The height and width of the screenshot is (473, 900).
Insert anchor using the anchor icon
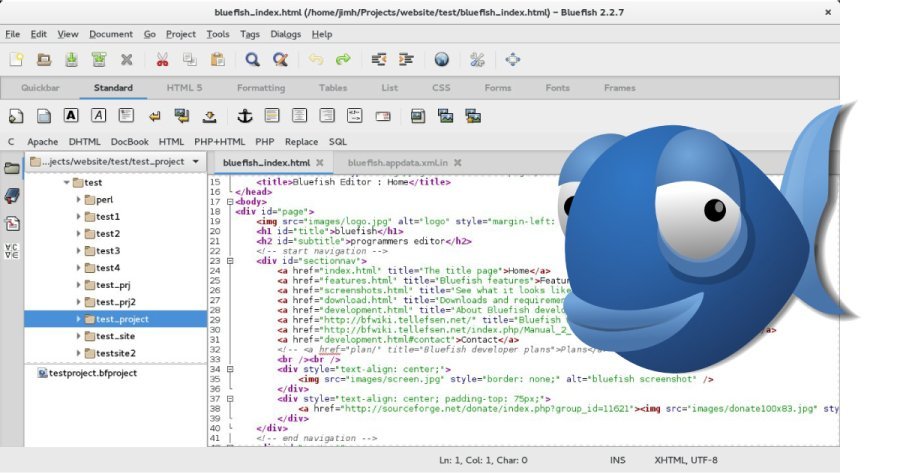point(243,115)
